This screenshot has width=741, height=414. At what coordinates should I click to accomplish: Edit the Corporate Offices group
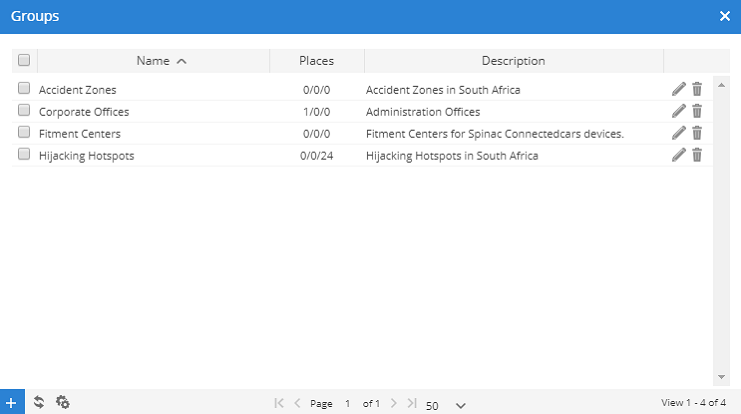click(x=679, y=111)
